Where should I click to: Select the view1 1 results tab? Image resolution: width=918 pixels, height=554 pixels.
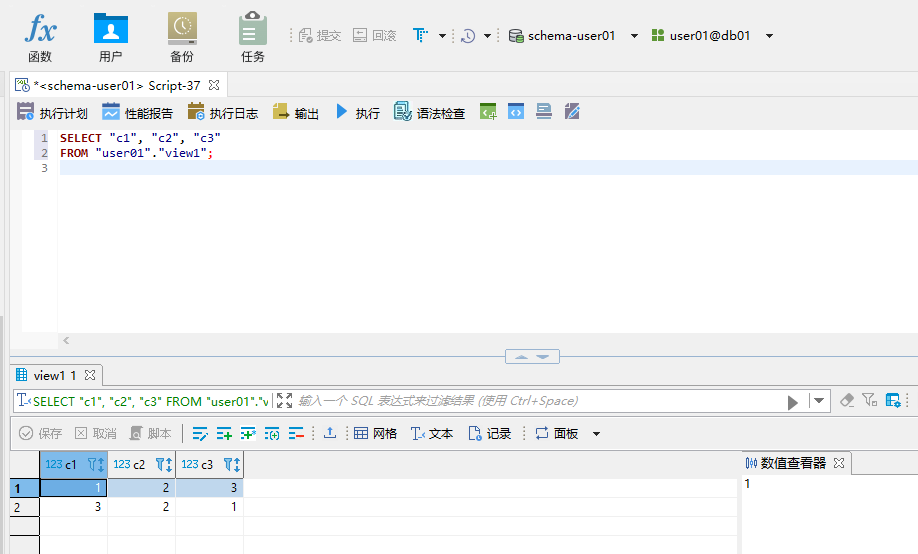52,376
